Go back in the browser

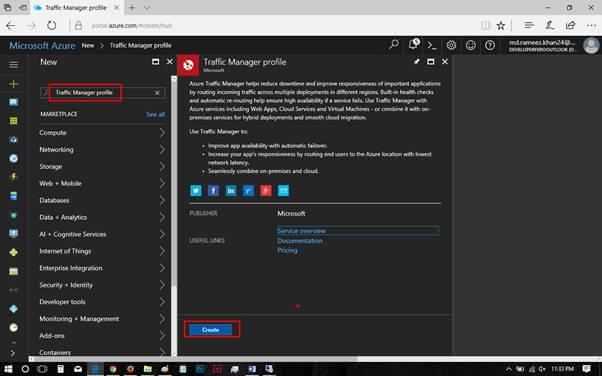pyautogui.click(x=11, y=26)
